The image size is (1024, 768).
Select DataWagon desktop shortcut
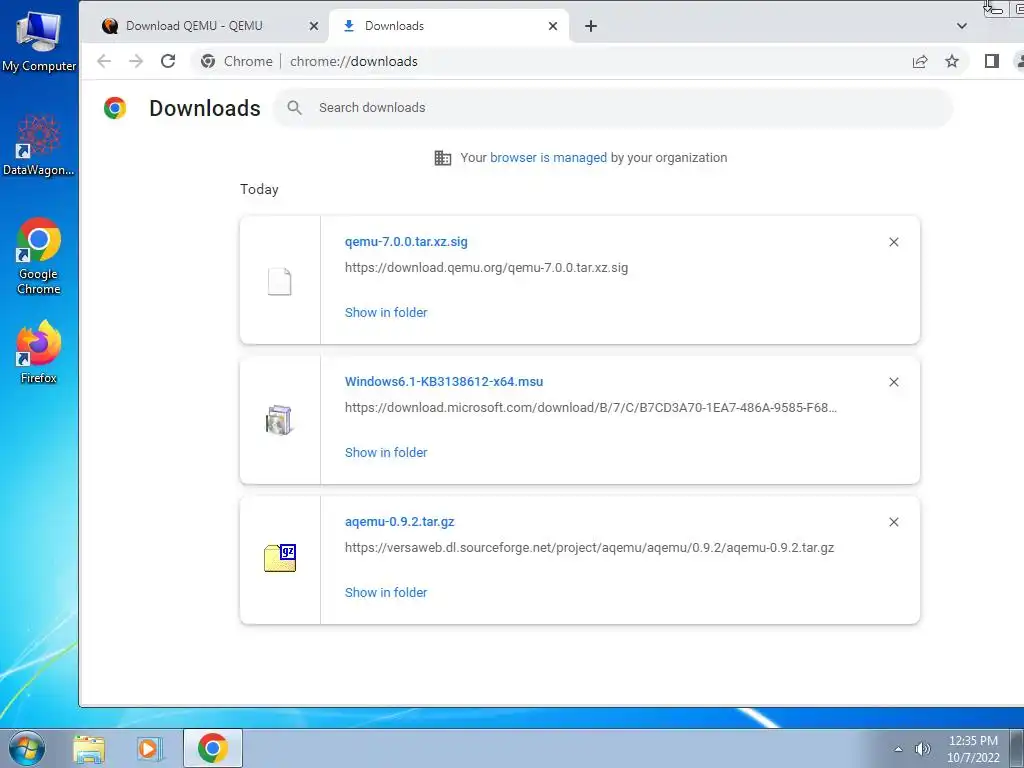click(x=39, y=145)
